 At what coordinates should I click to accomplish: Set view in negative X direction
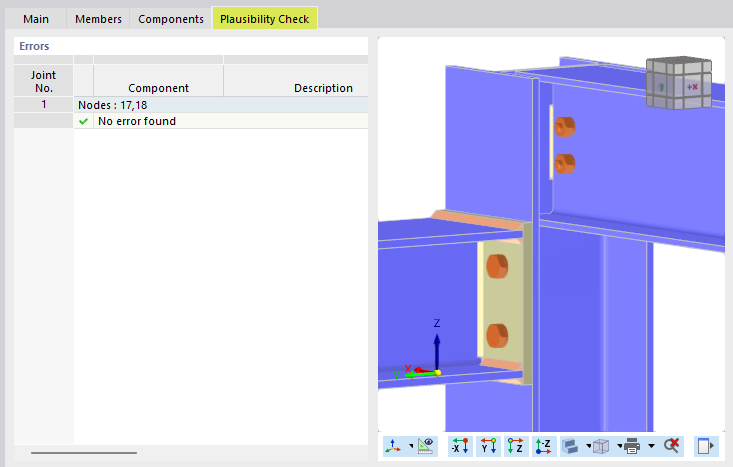point(460,446)
